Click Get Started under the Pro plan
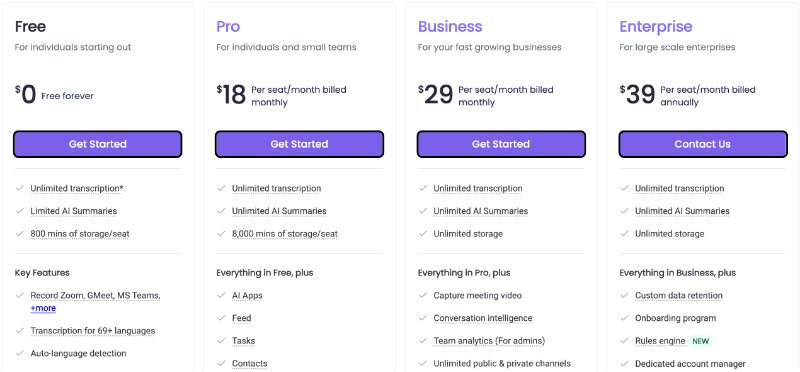The image size is (800, 372). tap(299, 144)
